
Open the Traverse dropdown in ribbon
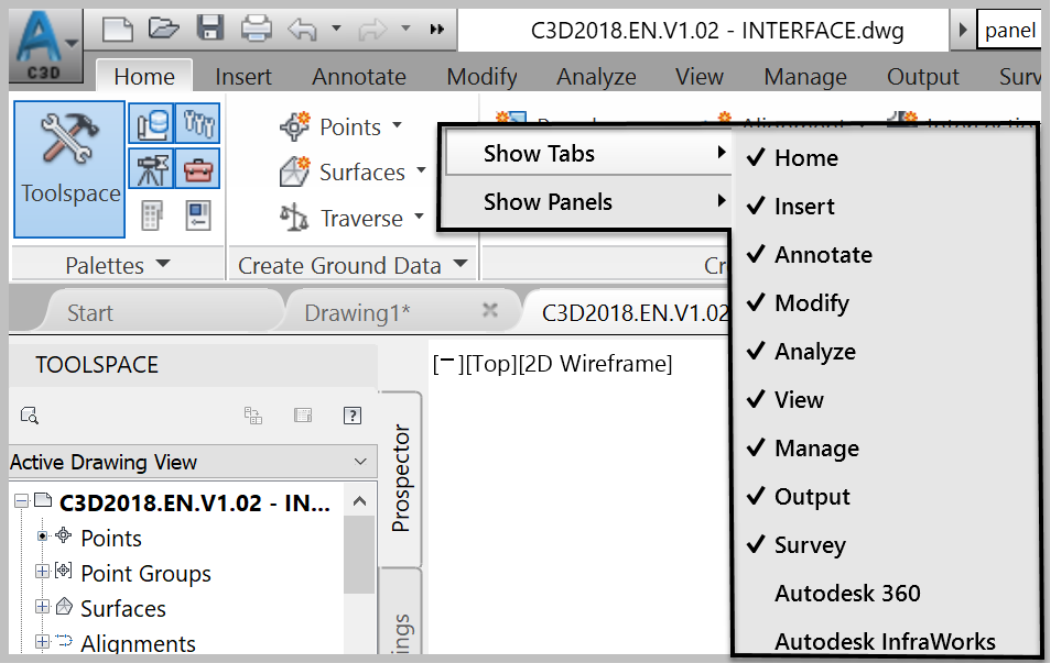pos(419,216)
